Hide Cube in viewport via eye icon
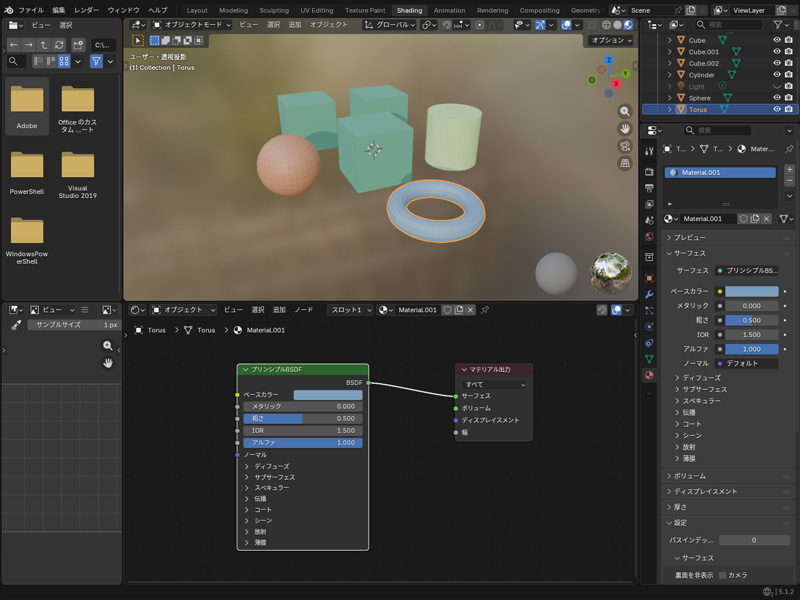Viewport: 800px width, 600px height. pyautogui.click(x=777, y=40)
